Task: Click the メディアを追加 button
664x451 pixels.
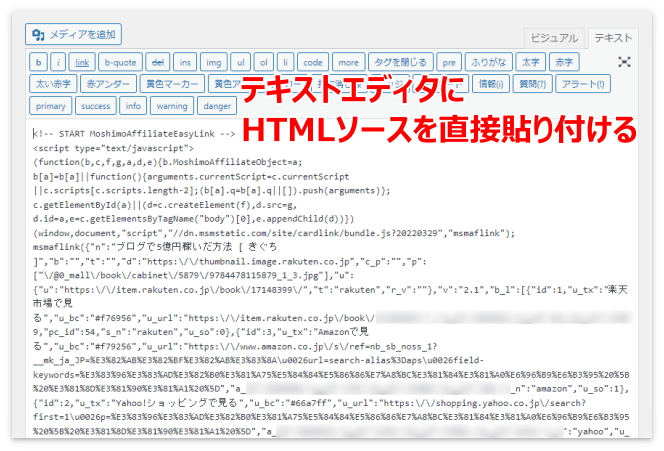Action: pyautogui.click(x=73, y=34)
